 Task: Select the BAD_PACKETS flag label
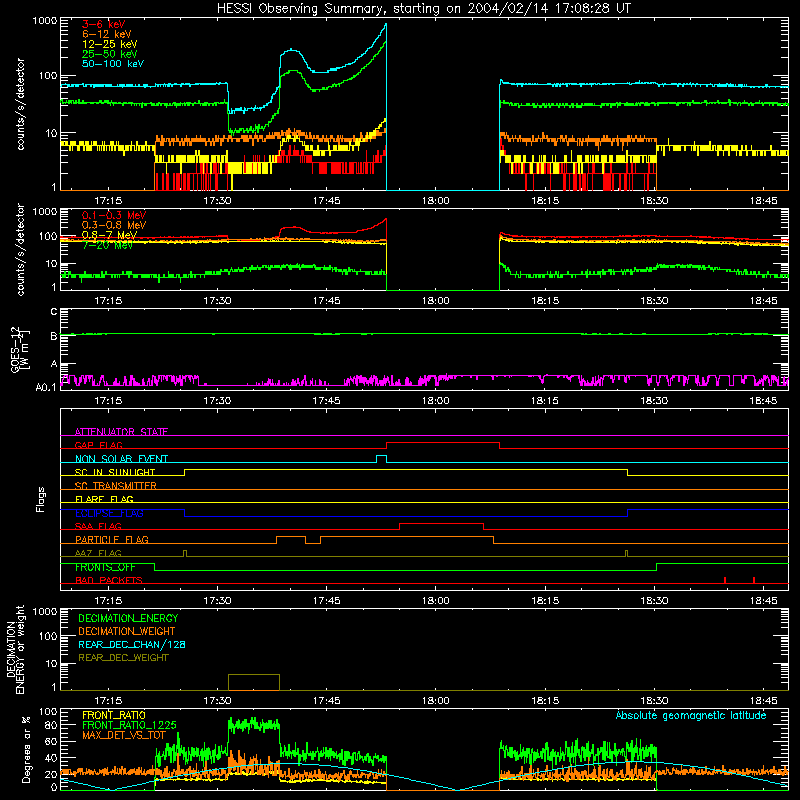pyautogui.click(x=109, y=580)
